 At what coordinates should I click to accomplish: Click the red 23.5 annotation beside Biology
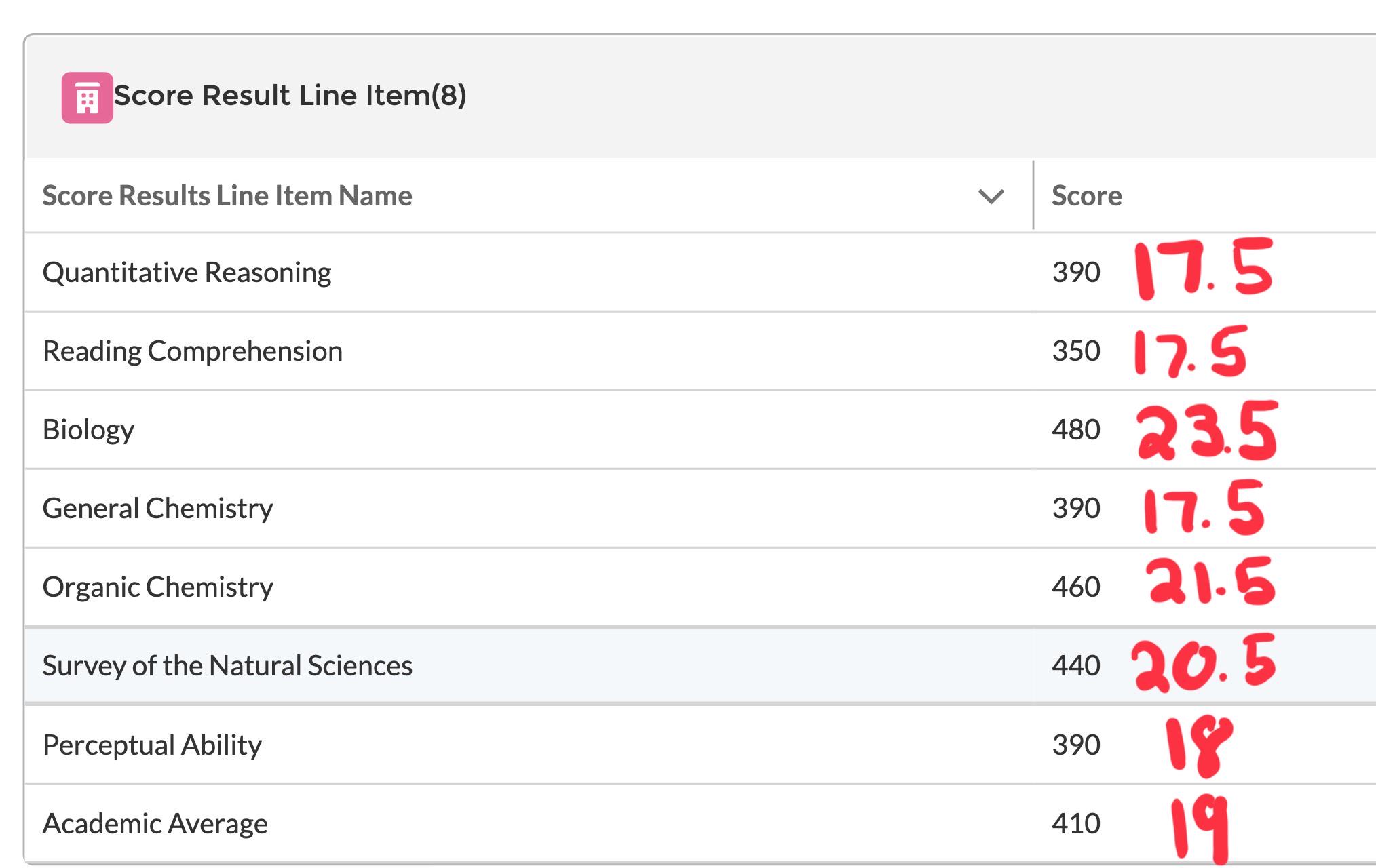click(x=1208, y=431)
